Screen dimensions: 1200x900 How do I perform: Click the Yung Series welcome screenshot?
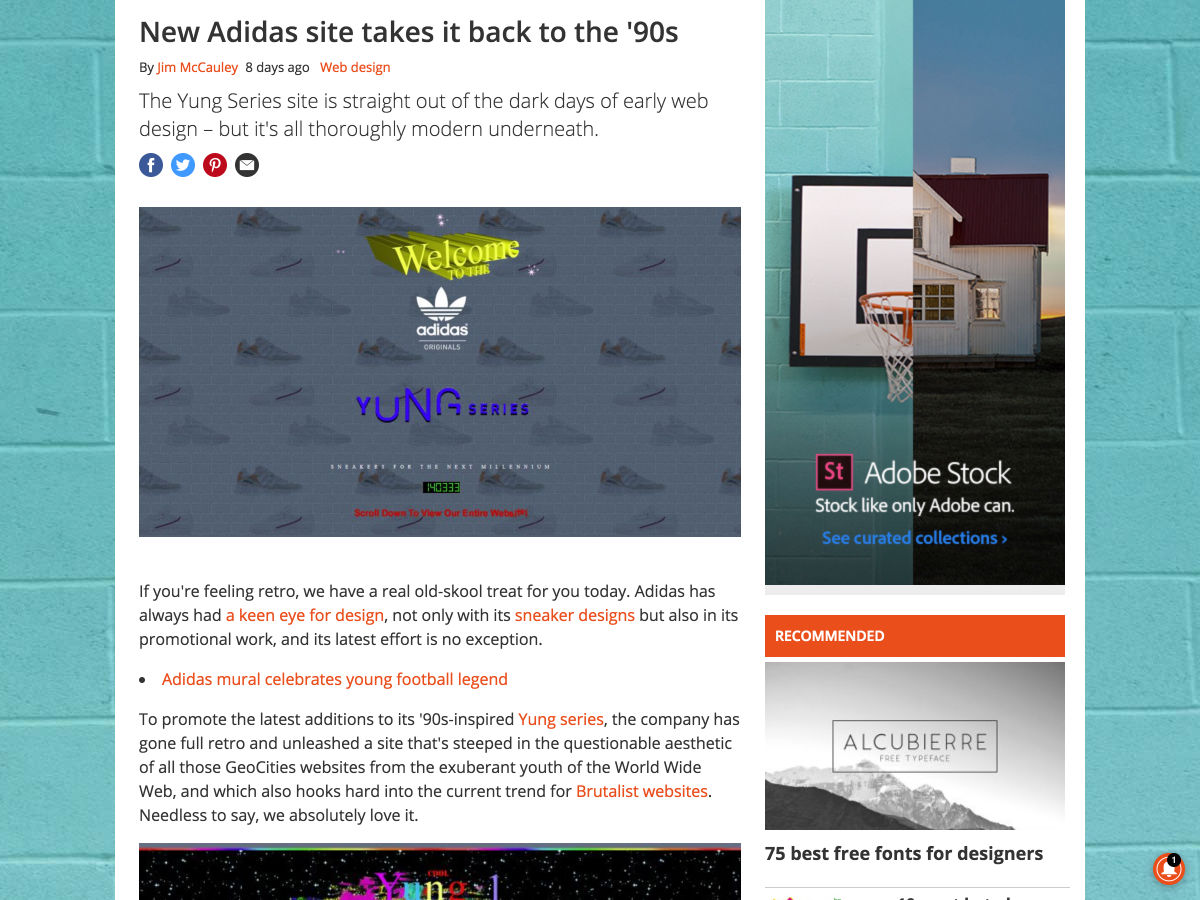[x=440, y=372]
